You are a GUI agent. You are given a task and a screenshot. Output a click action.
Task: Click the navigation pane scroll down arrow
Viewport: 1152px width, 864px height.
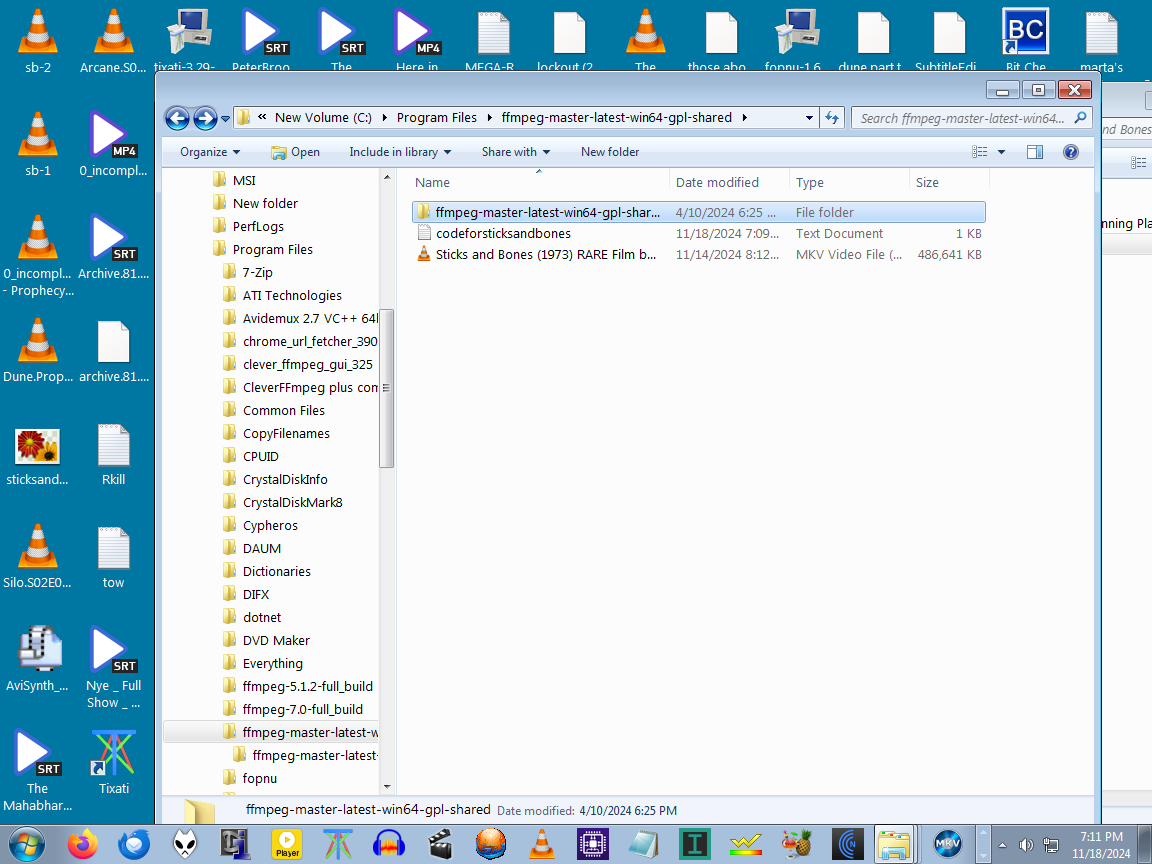[386, 787]
